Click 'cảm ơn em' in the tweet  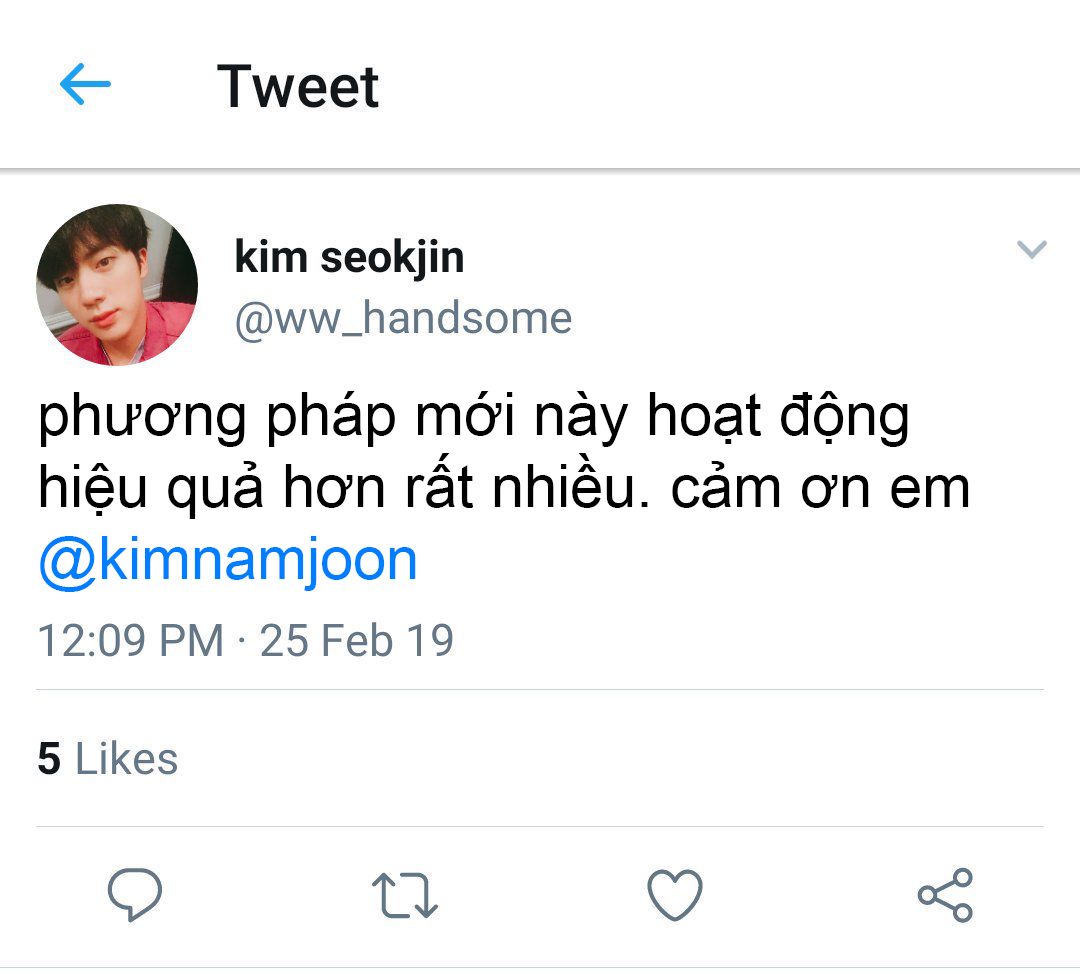pos(820,488)
